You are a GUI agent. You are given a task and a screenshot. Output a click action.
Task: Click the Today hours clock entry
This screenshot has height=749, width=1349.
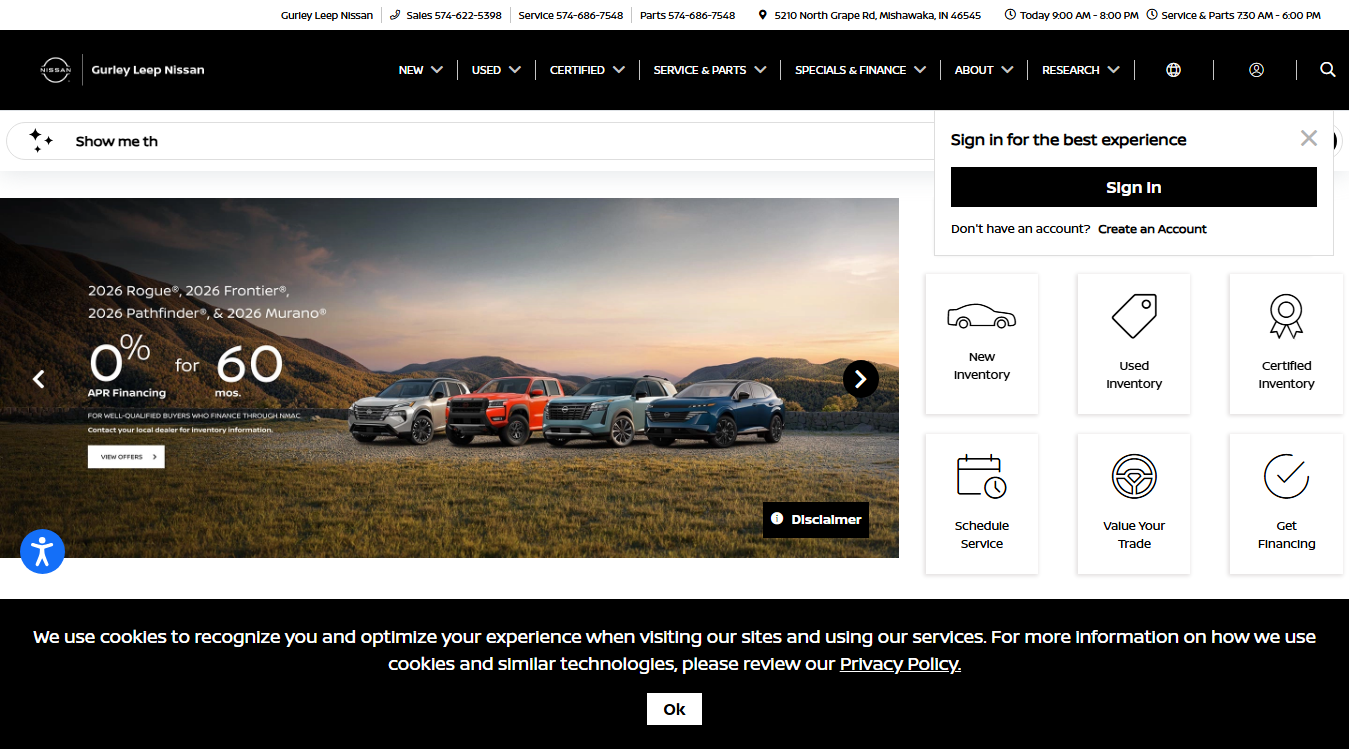coord(1071,15)
